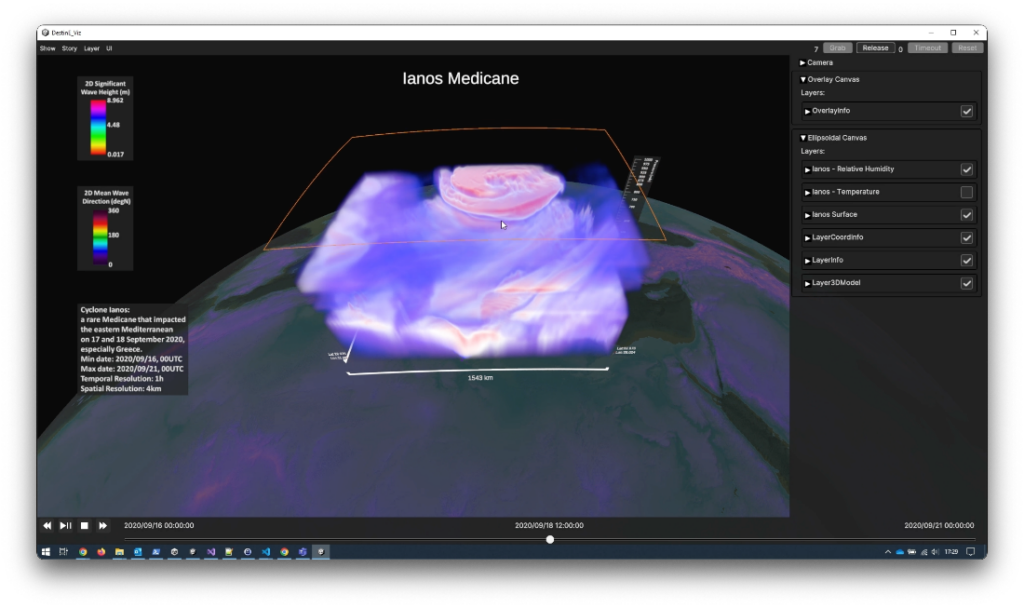Click the Release button
Screen dimensions: 1024x608
click(x=875, y=48)
